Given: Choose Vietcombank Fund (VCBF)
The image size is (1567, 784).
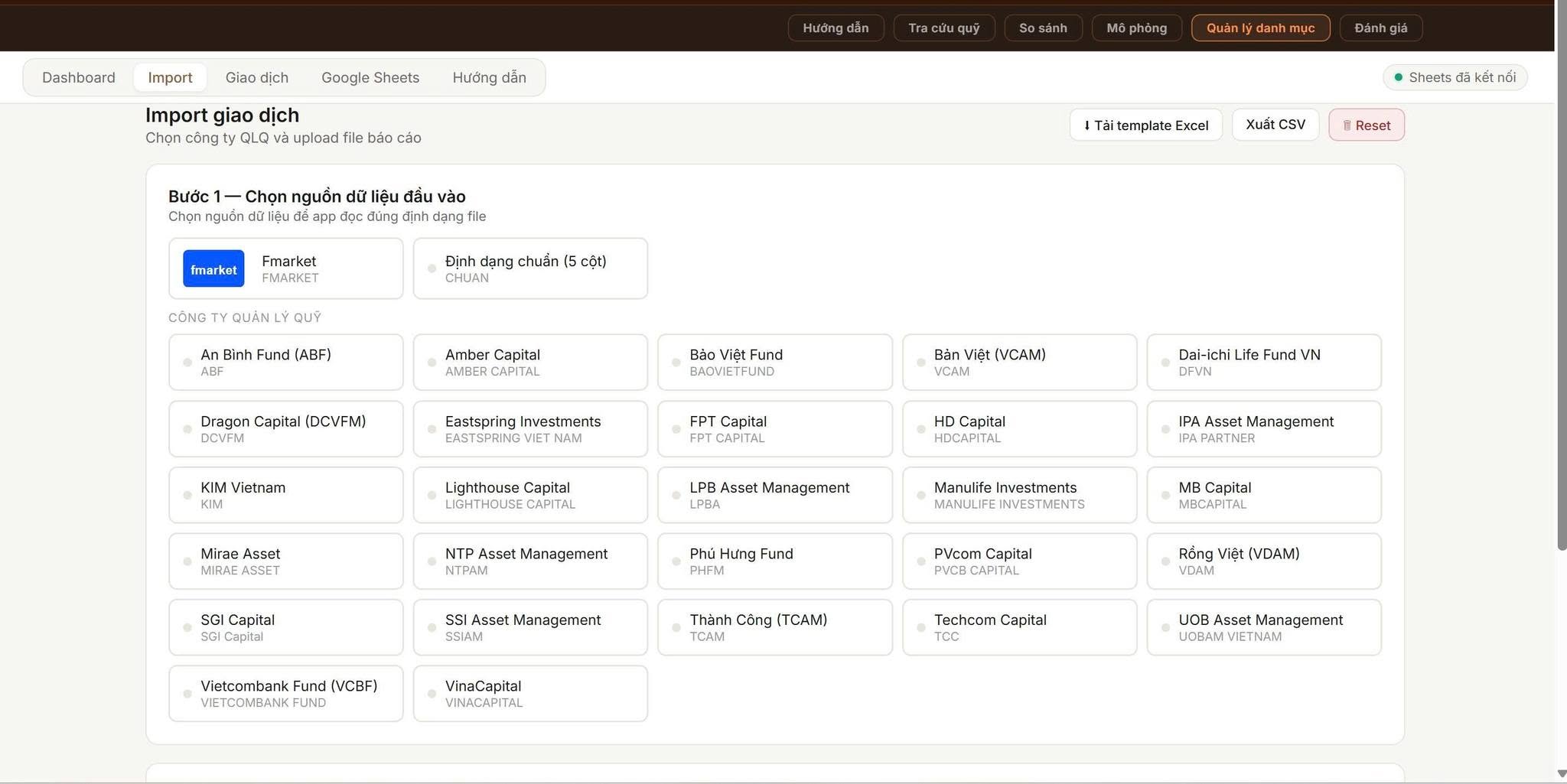Looking at the screenshot, I should (286, 694).
